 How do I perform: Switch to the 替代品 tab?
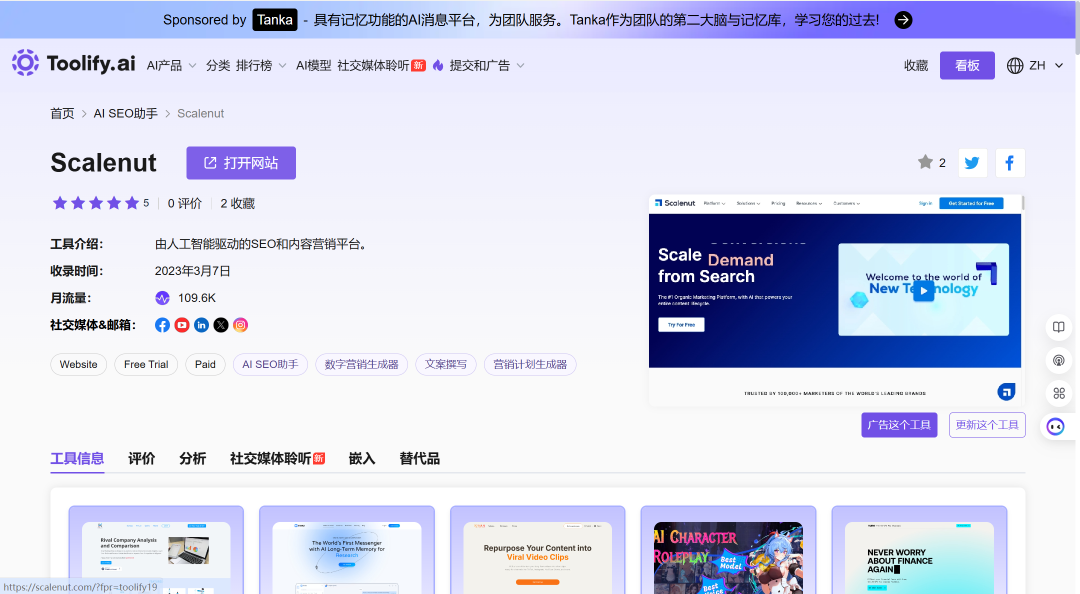pos(419,459)
